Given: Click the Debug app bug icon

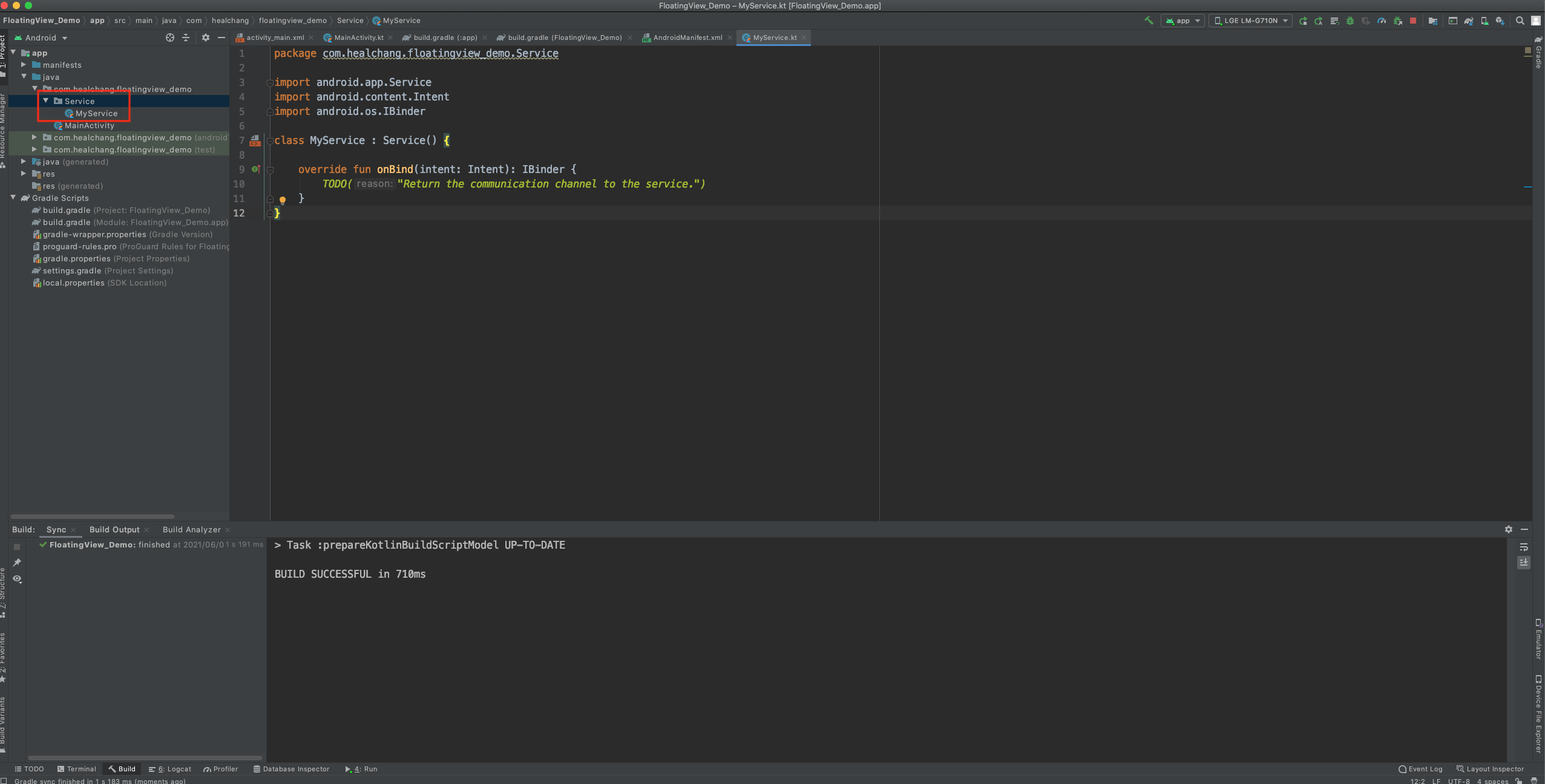Looking at the screenshot, I should coord(1350,21).
